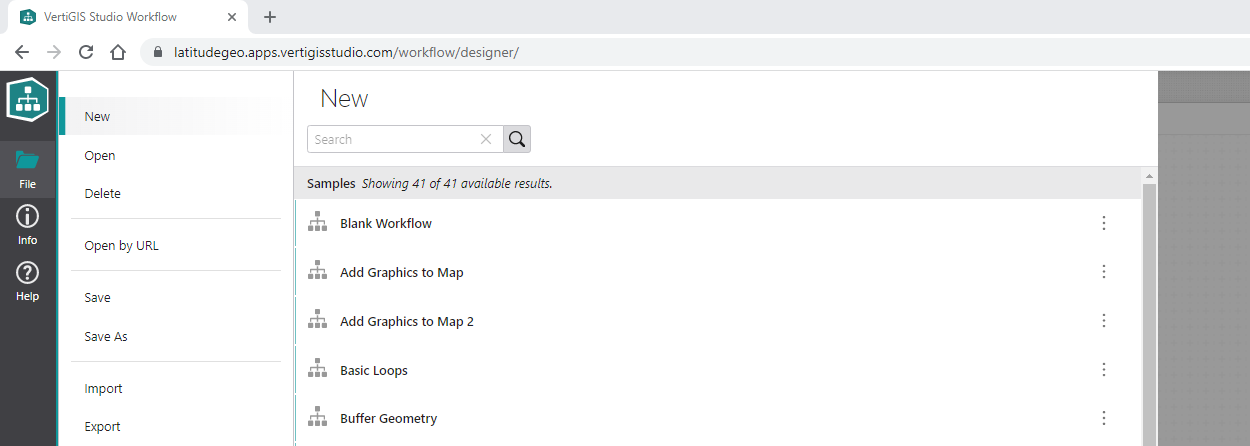The width and height of the screenshot is (1250, 446).
Task: Select the Import menu entry
Action: tap(104, 389)
